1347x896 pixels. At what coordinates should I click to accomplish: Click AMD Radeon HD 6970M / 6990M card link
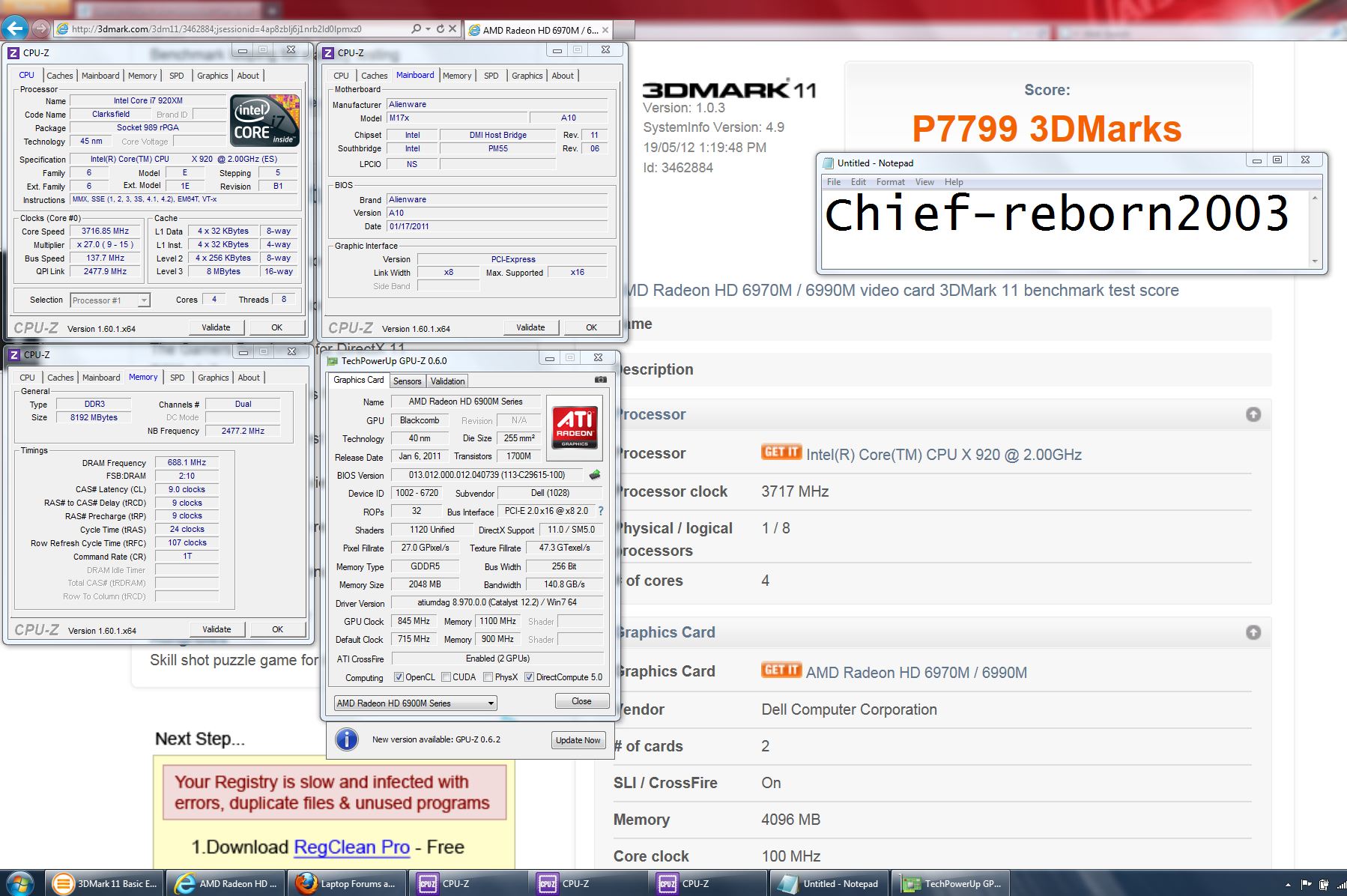[x=916, y=673]
